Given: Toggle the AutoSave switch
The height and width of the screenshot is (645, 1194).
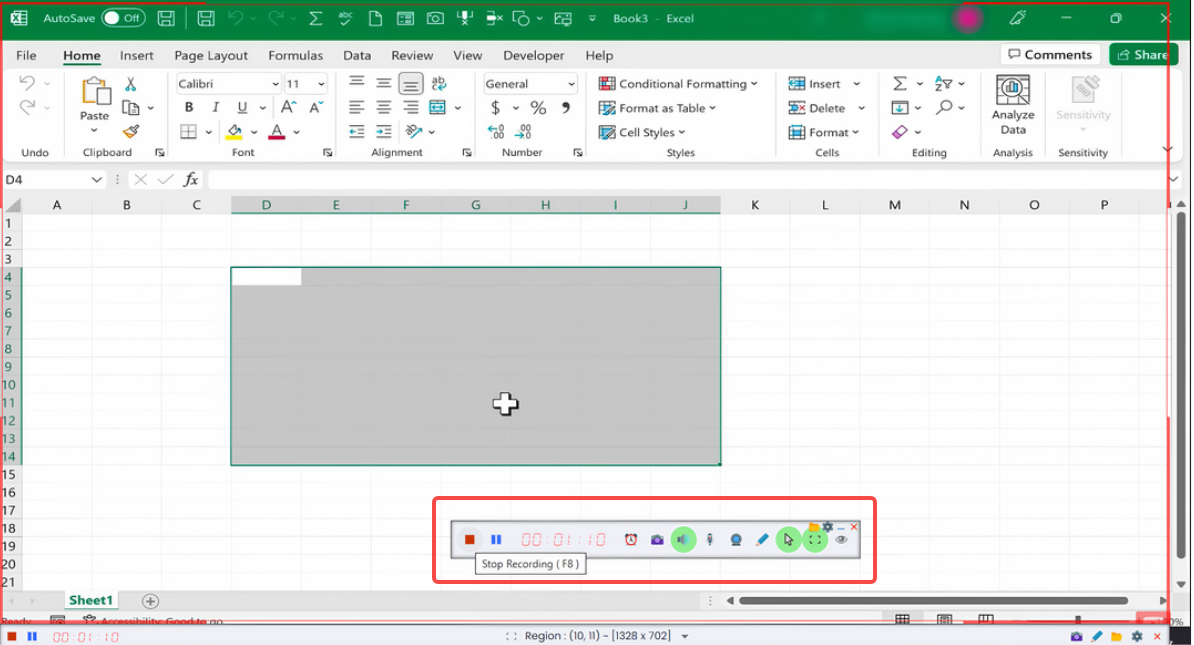Looking at the screenshot, I should [x=123, y=18].
